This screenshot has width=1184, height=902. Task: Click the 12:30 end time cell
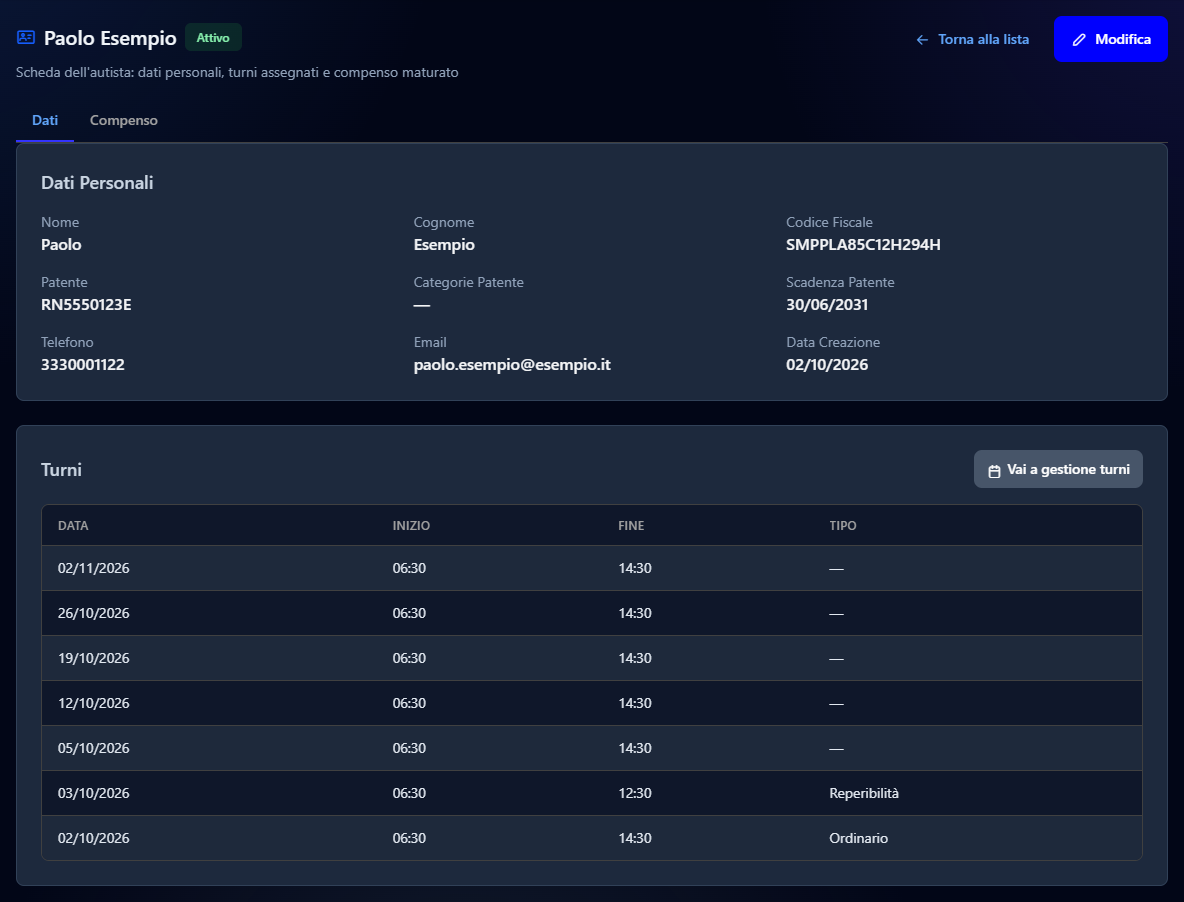(635, 793)
